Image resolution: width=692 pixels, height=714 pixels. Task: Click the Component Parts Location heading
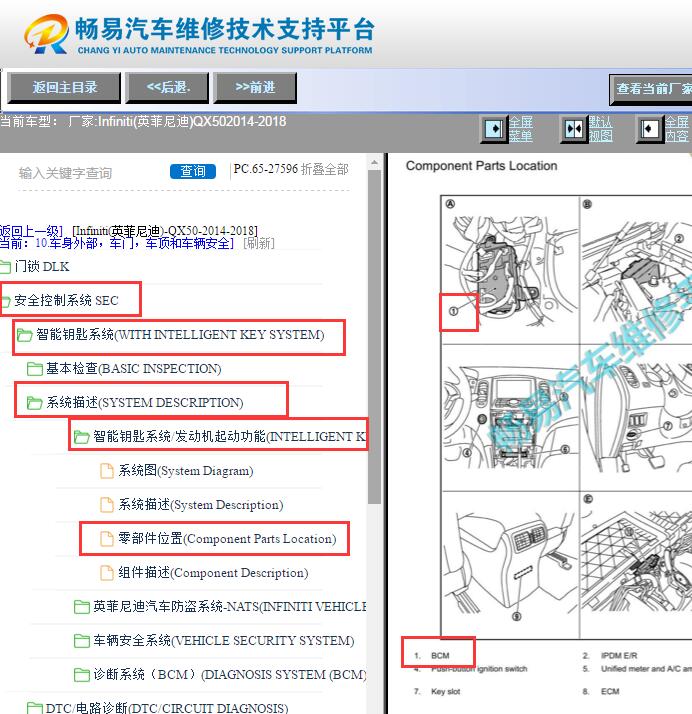point(482,166)
